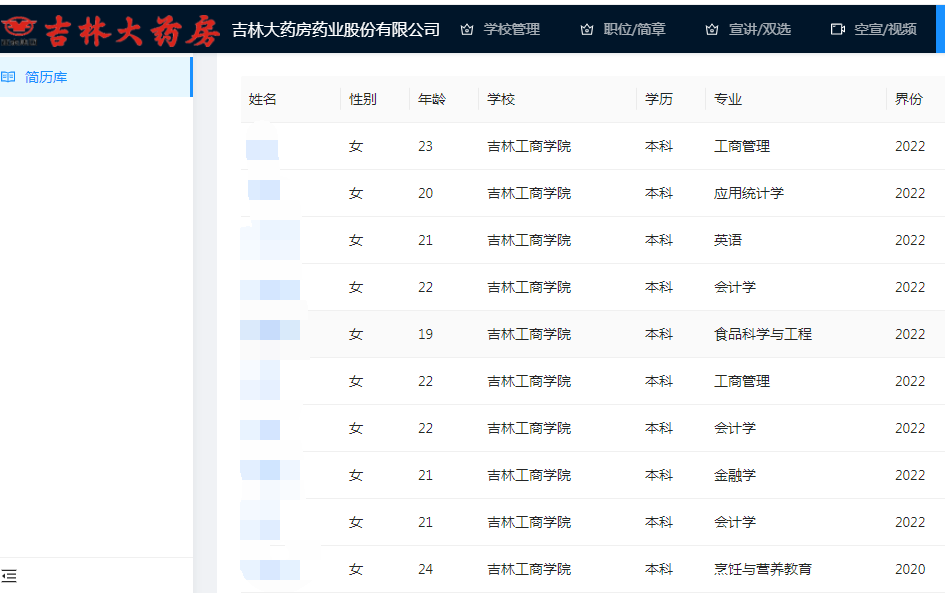Click the 年龄 column header

point(432,99)
